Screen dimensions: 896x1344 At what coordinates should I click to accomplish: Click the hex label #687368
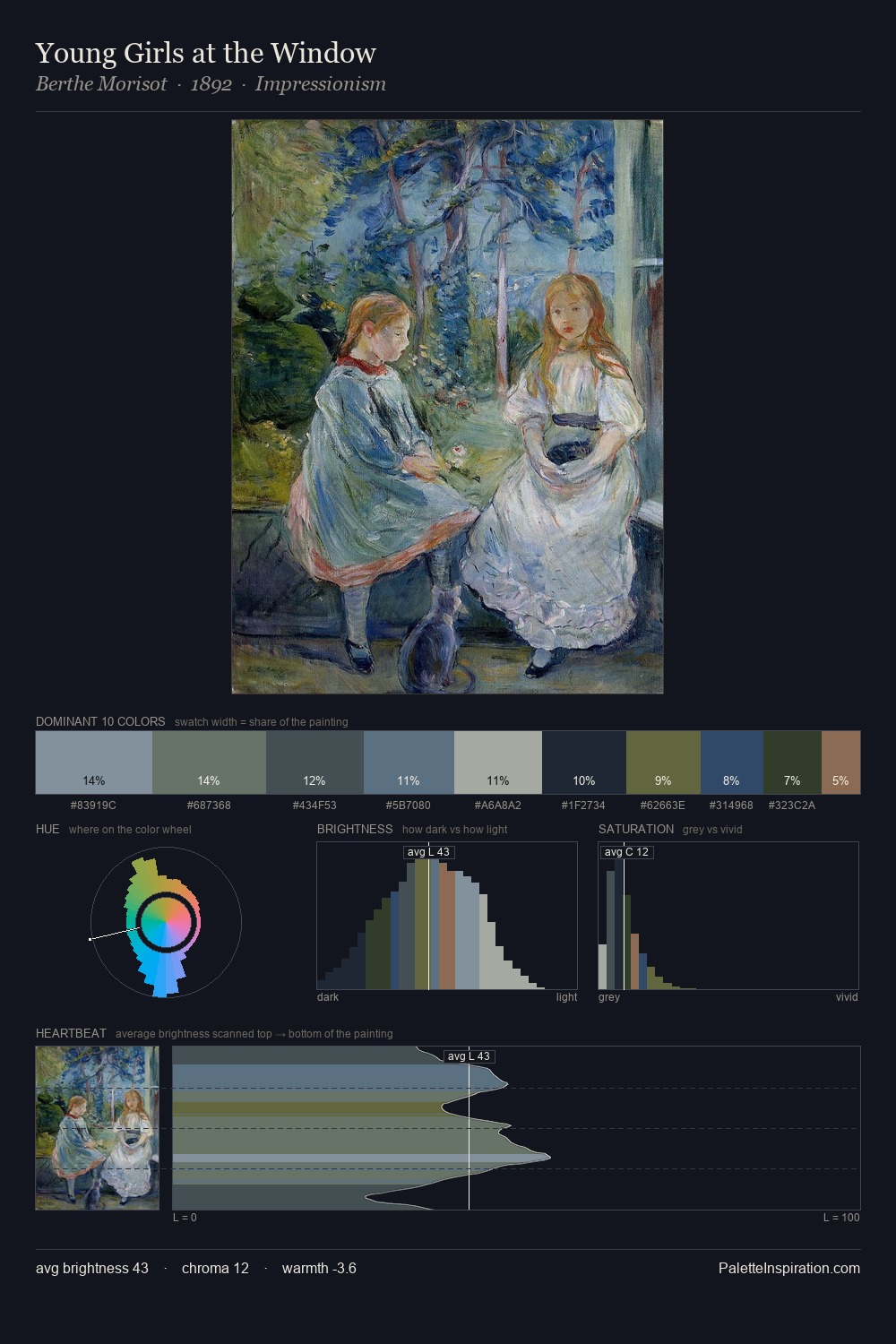[209, 806]
